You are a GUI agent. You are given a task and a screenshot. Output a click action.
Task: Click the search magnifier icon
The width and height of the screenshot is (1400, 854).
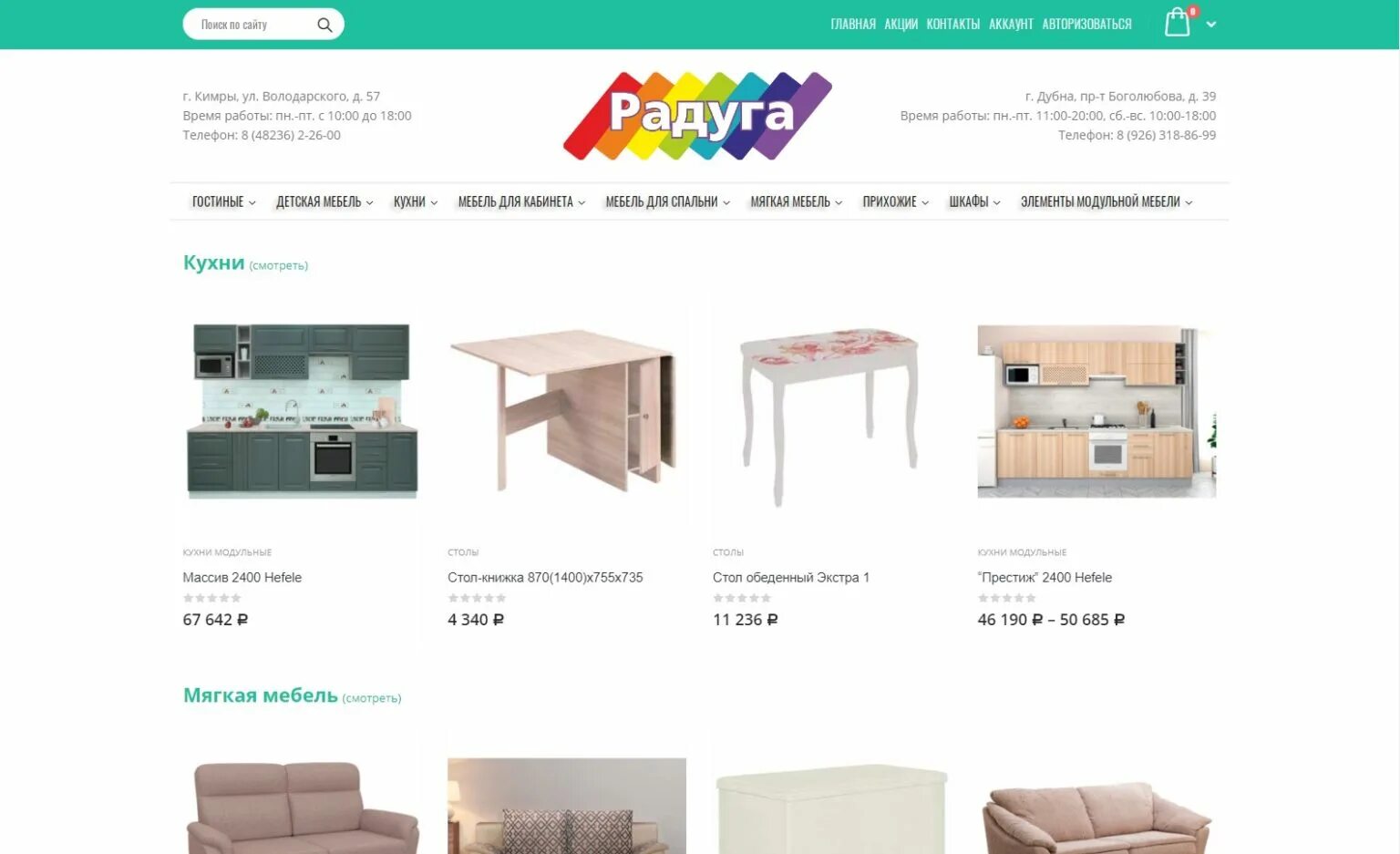tap(324, 25)
